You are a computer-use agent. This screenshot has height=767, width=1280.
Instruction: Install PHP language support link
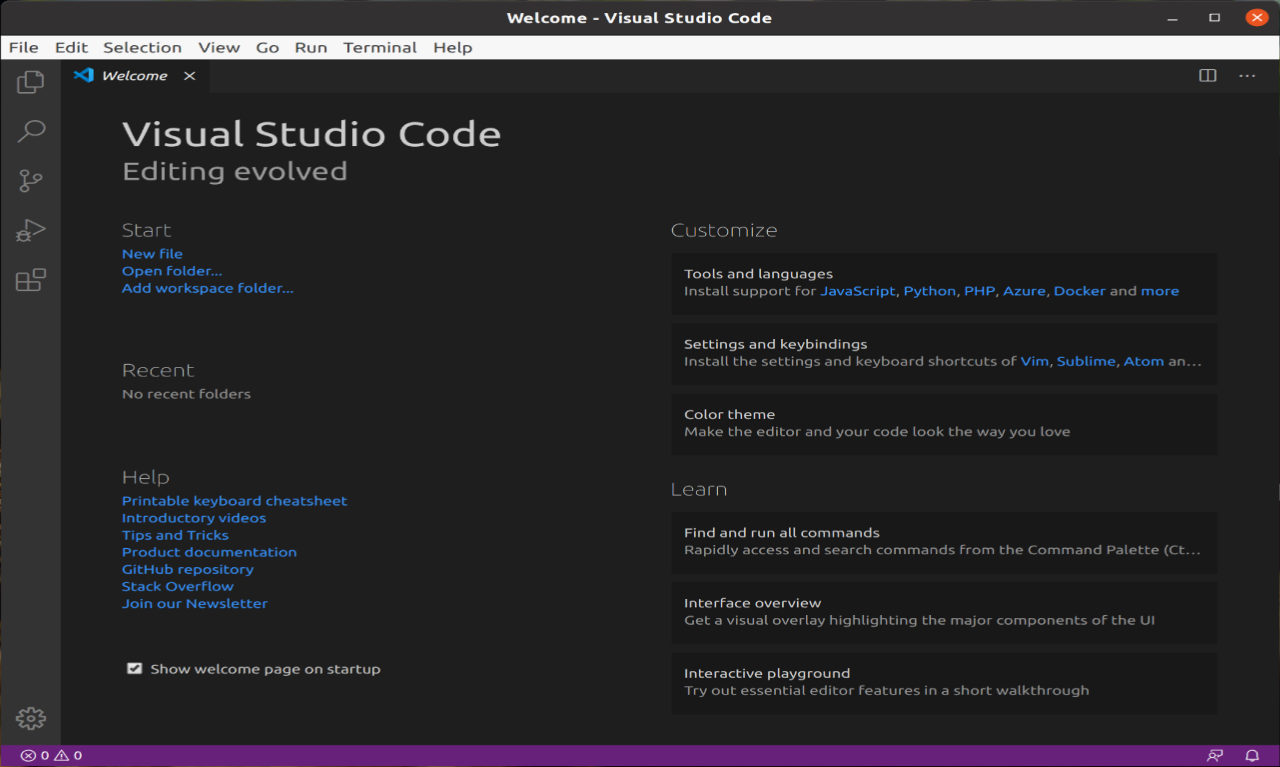pyautogui.click(x=980, y=291)
